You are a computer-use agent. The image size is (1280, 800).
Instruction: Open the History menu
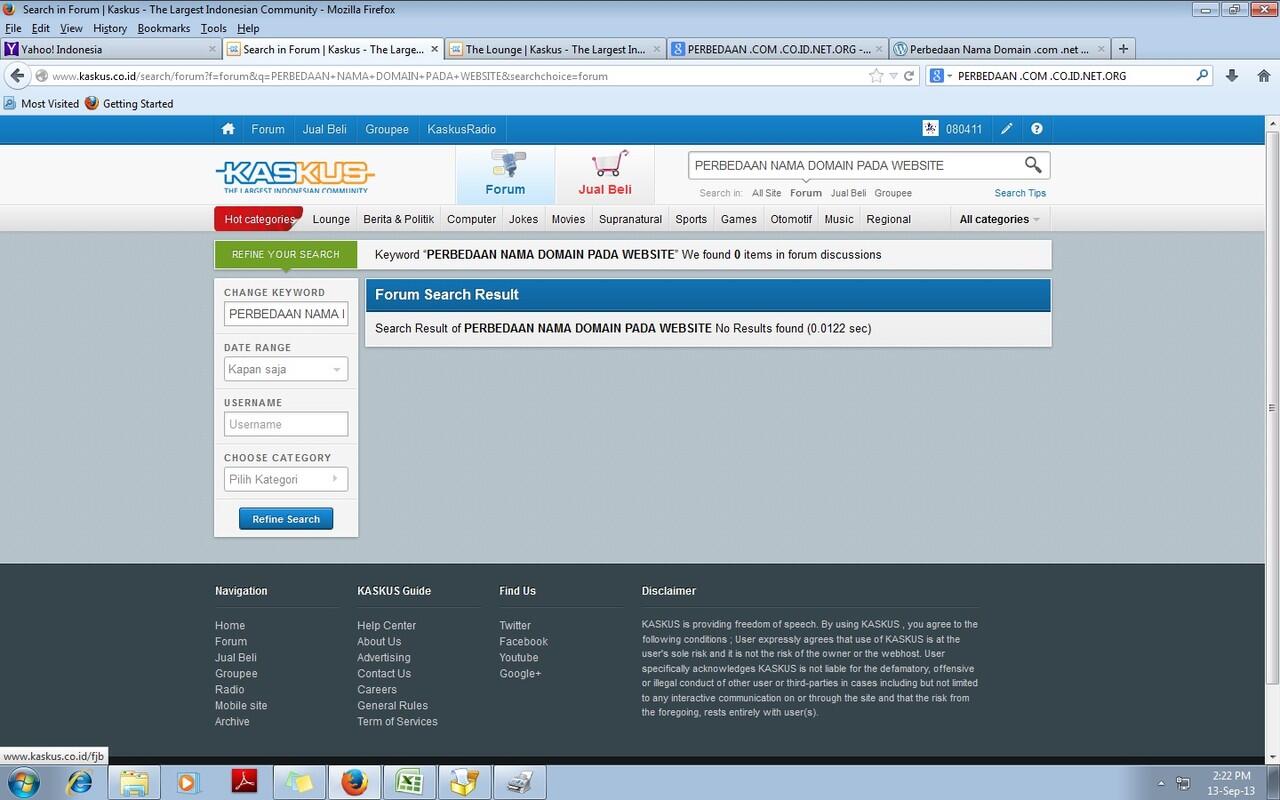tap(110, 28)
